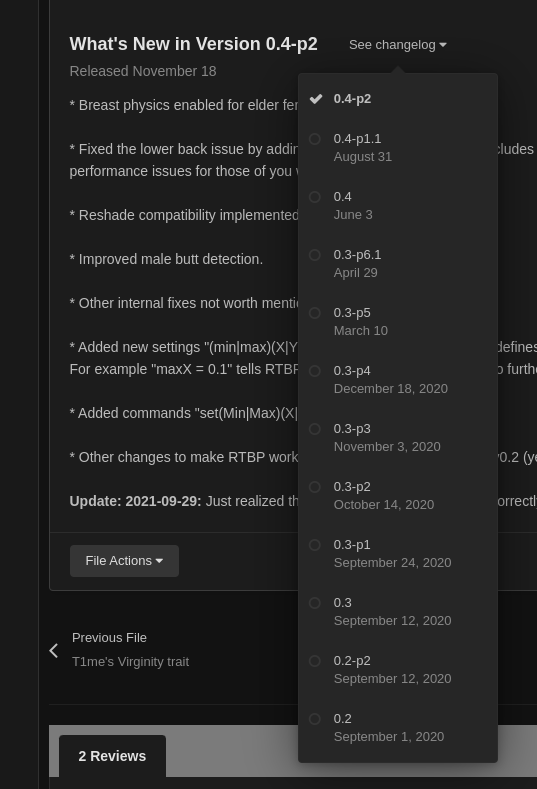Select version 0.2 September 1, 2020

point(398,728)
